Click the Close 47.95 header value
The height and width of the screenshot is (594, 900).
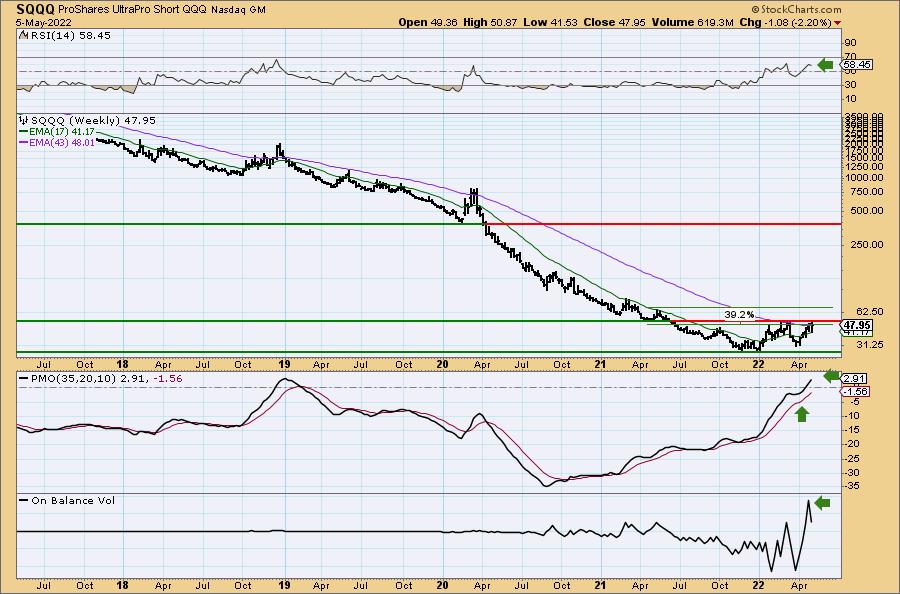click(615, 22)
